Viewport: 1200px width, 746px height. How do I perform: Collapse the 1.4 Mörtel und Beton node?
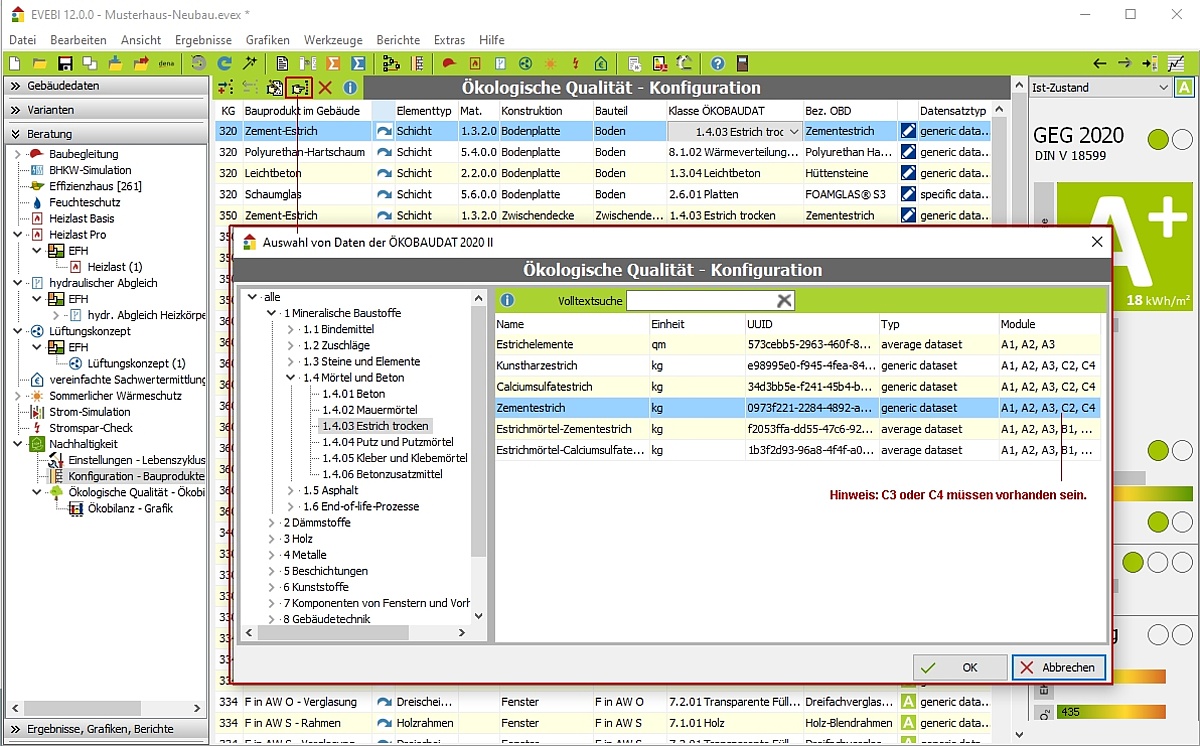(x=290, y=378)
